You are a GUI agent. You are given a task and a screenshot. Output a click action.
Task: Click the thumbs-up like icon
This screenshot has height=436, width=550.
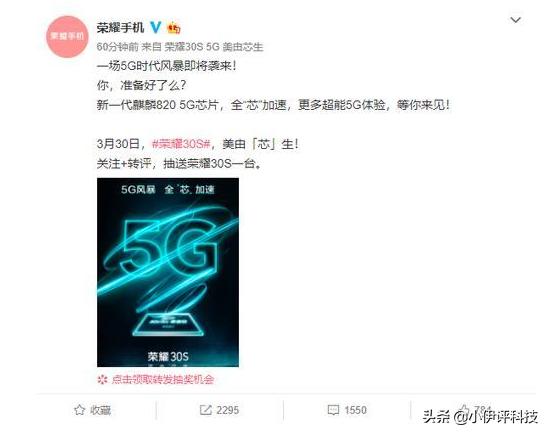click(x=465, y=409)
